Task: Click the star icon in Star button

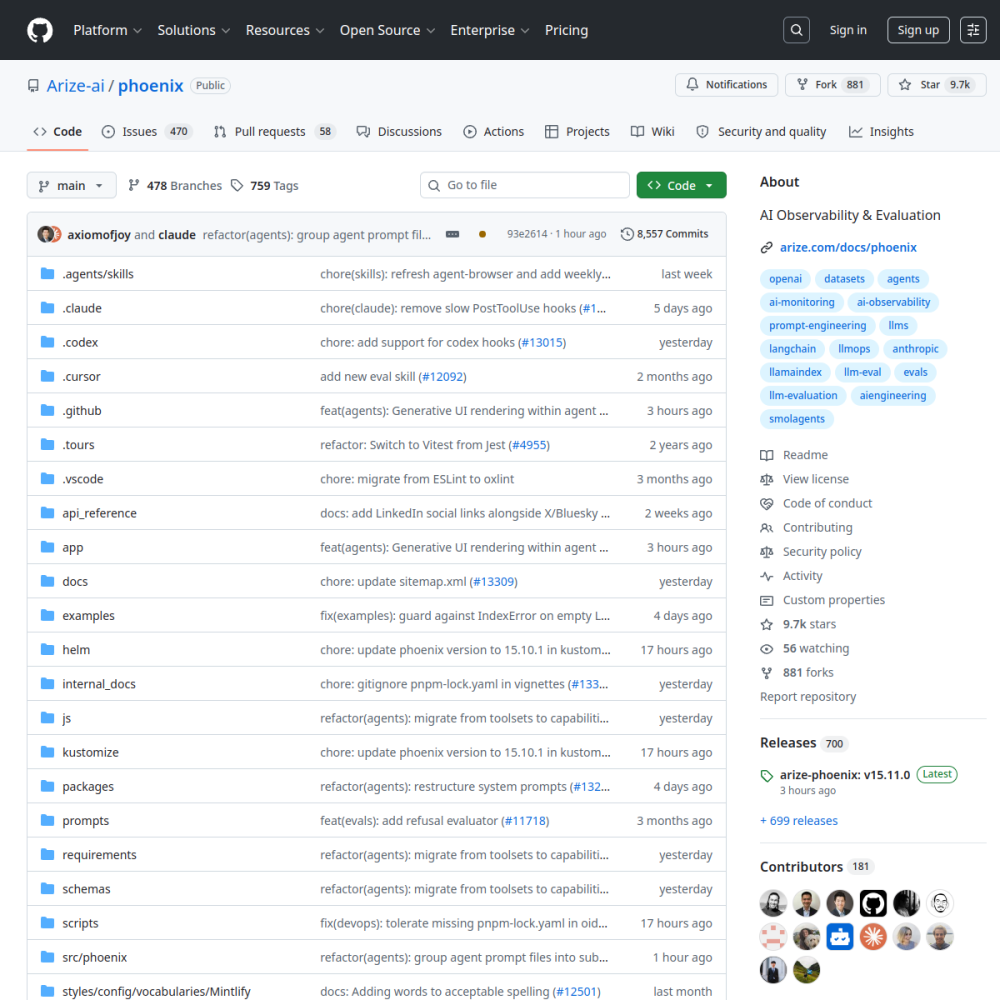Action: tap(904, 84)
